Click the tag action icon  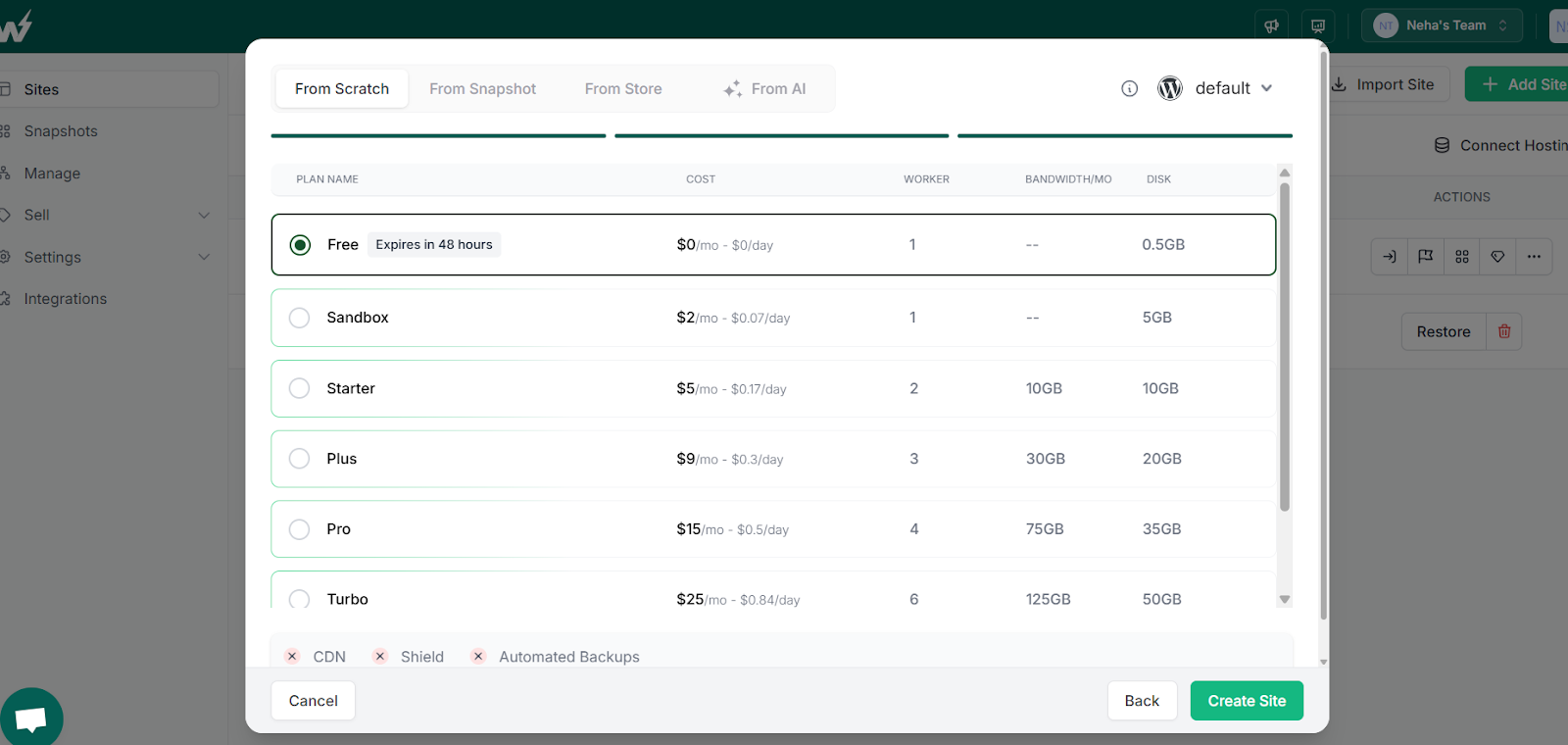1497,257
